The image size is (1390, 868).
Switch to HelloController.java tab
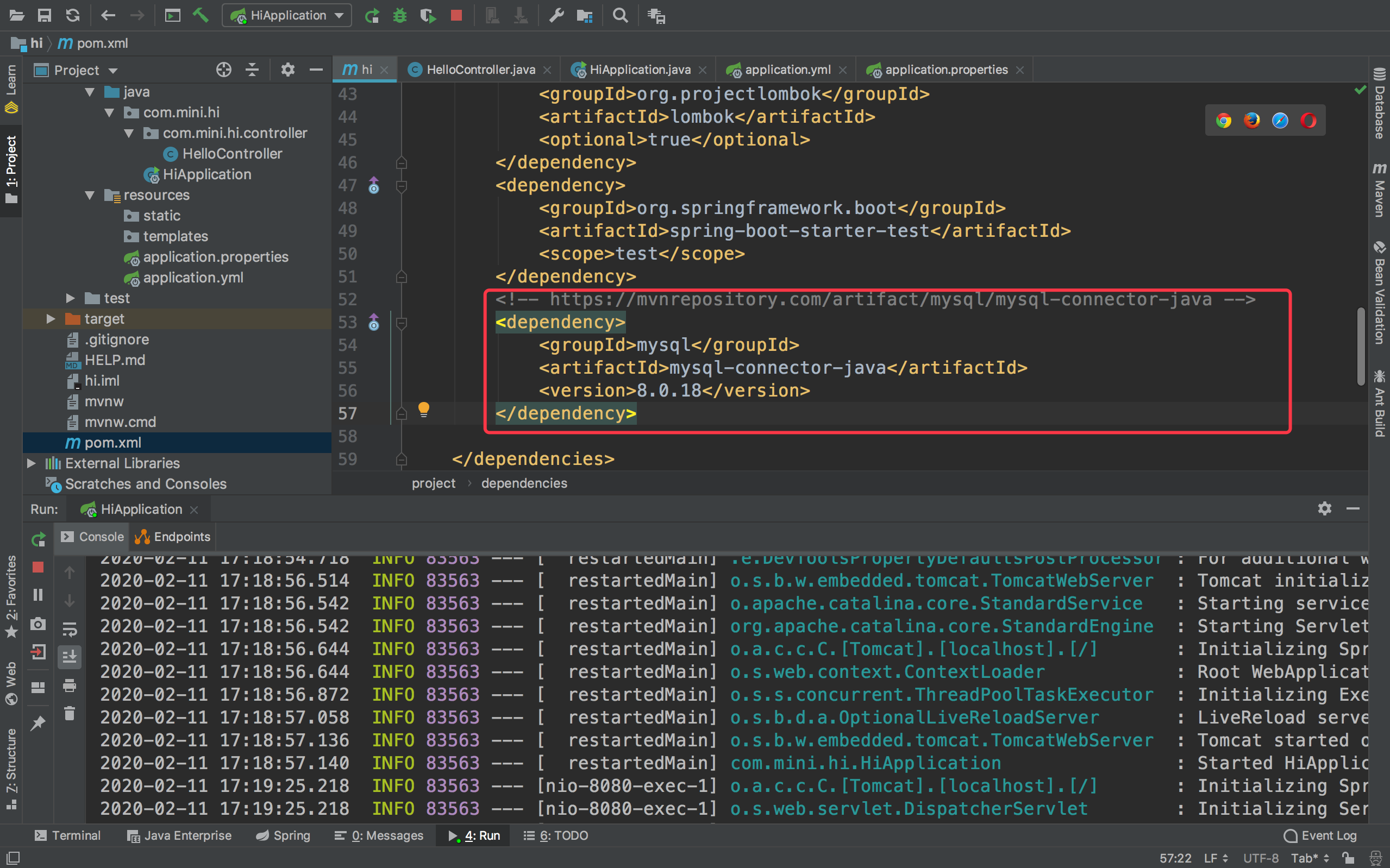pyautogui.click(x=480, y=70)
